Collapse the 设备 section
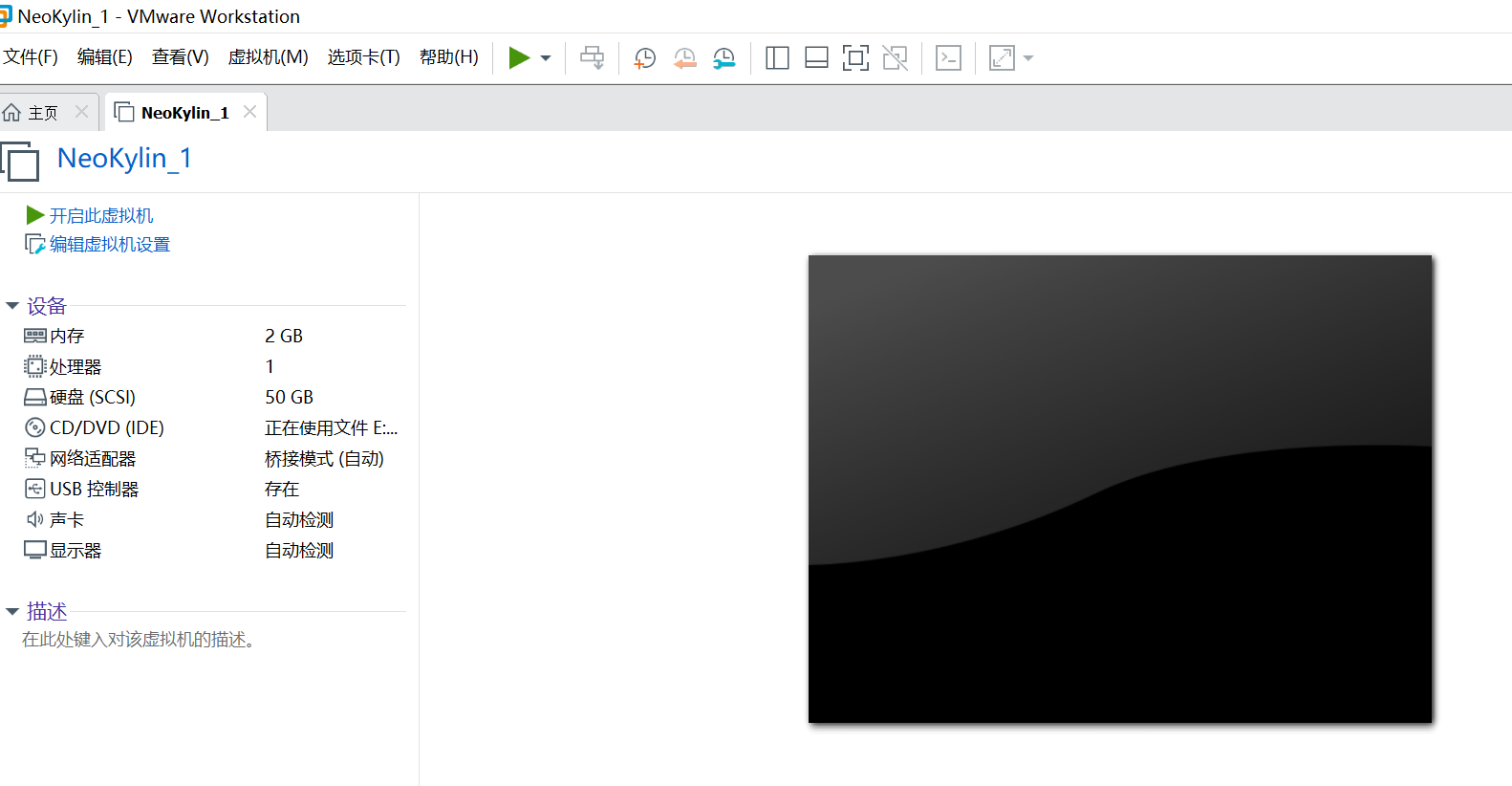Screen dimensions: 1512x786 click(x=12, y=306)
